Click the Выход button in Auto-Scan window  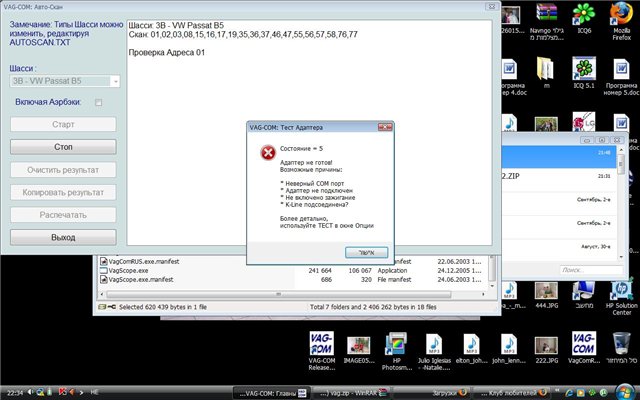[x=63, y=238]
